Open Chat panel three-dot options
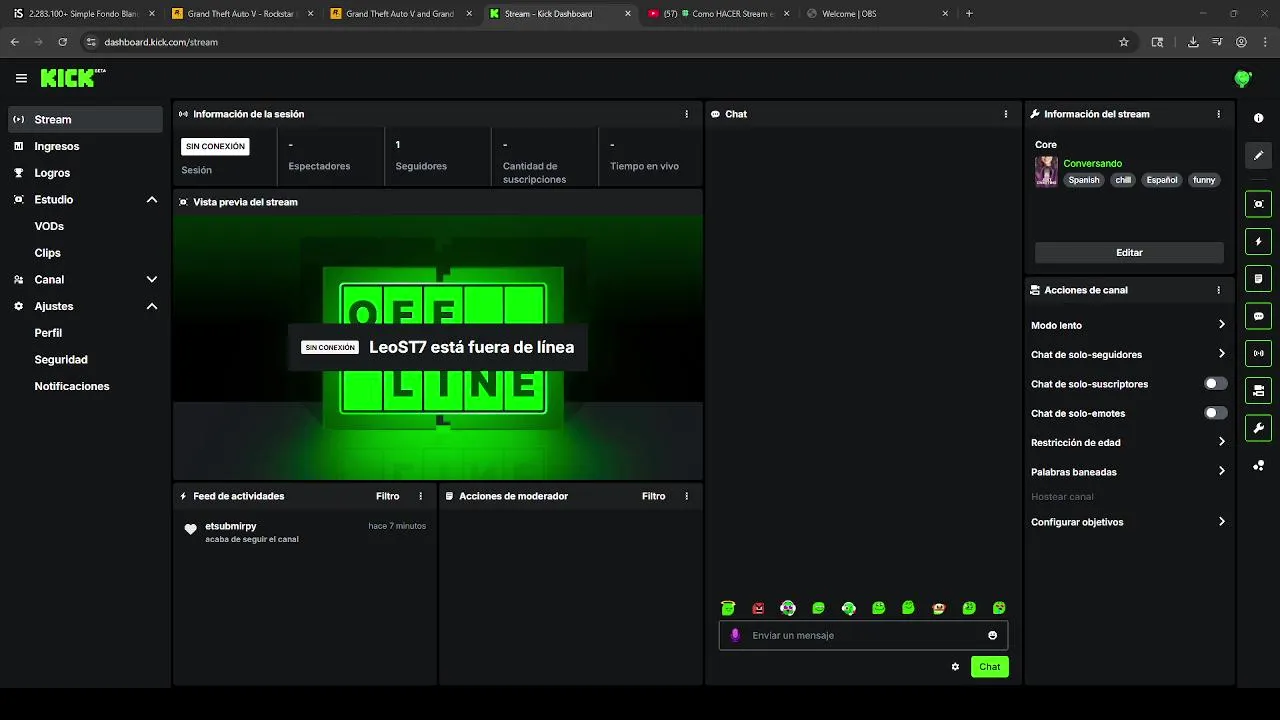The width and height of the screenshot is (1280, 720). click(x=1005, y=114)
